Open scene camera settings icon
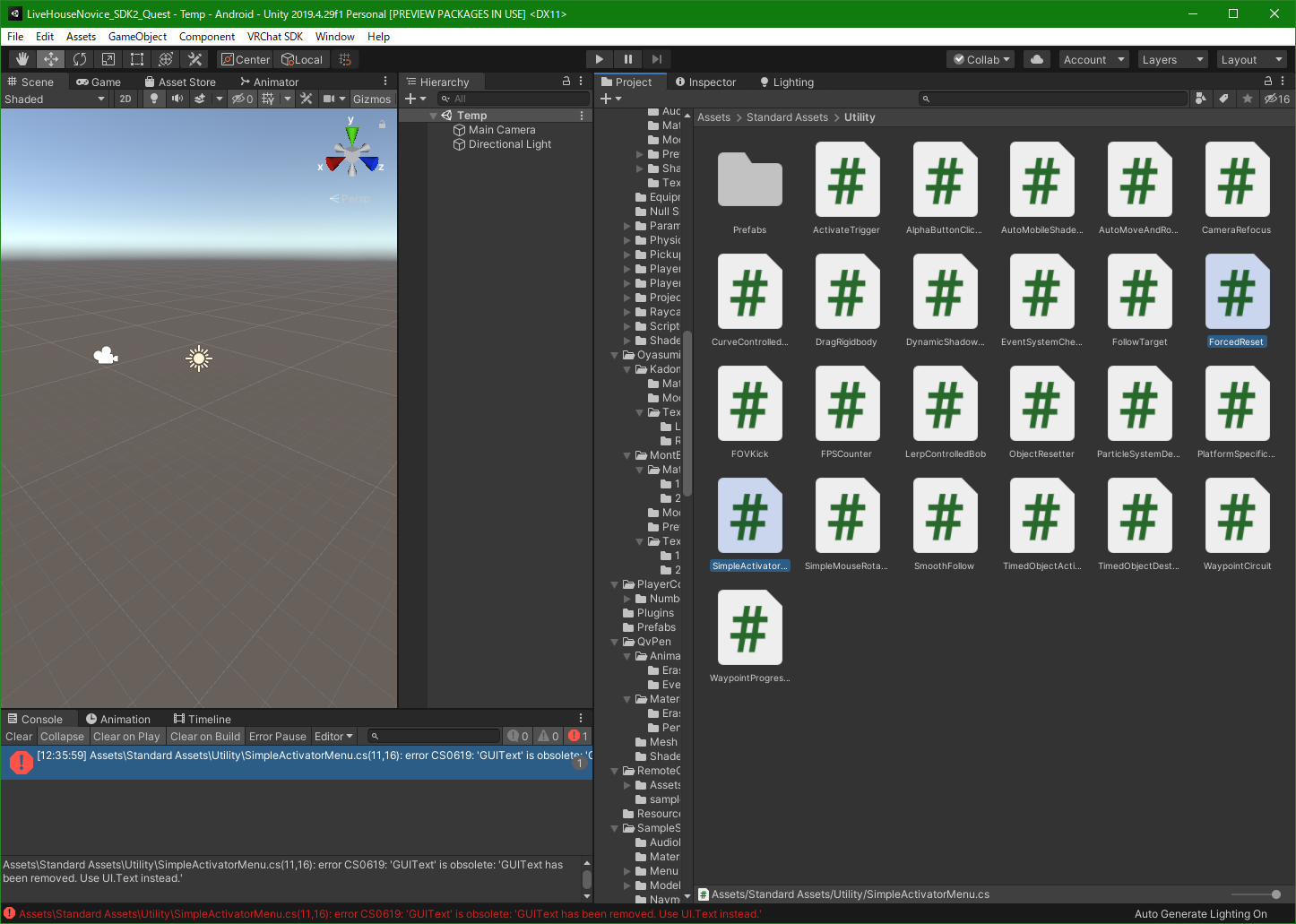Image resolution: width=1296 pixels, height=924 pixels. pyautogui.click(x=329, y=99)
